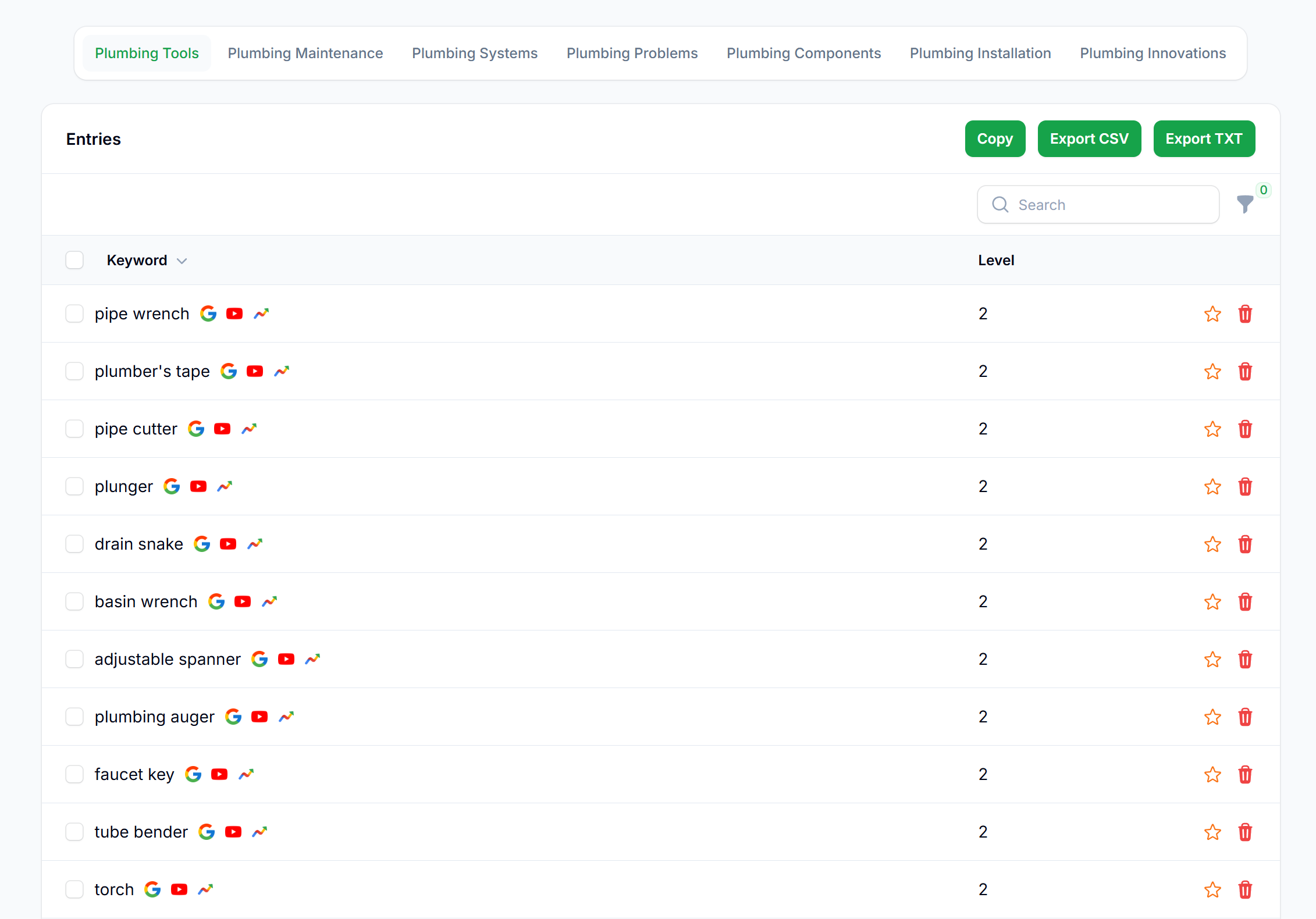Open Google search for plumber's tape
The height and width of the screenshot is (919, 1316).
point(229,371)
